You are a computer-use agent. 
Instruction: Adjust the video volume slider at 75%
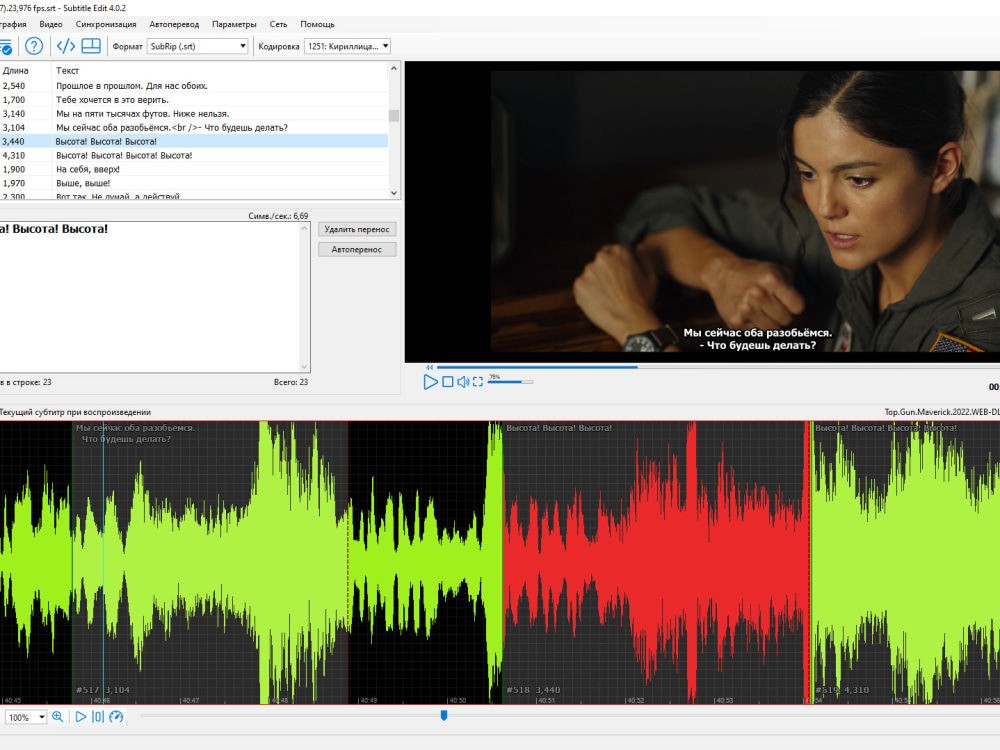[510, 382]
